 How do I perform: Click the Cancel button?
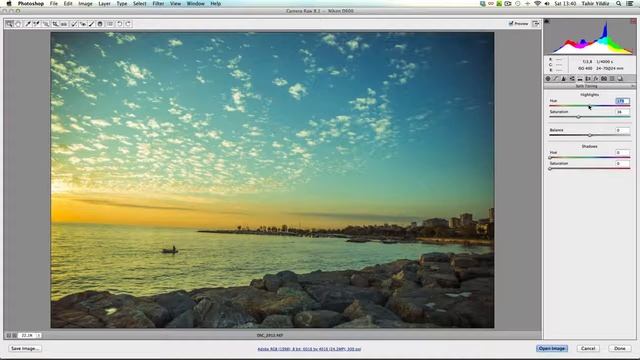pos(588,349)
